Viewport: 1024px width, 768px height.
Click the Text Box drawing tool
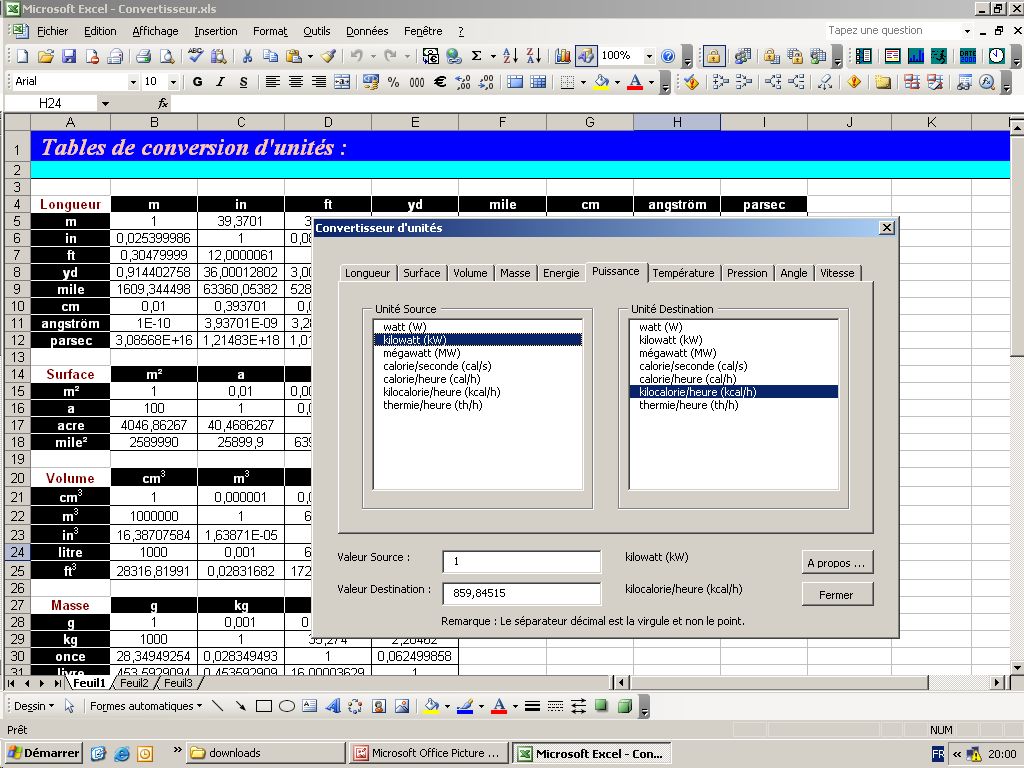[310, 706]
